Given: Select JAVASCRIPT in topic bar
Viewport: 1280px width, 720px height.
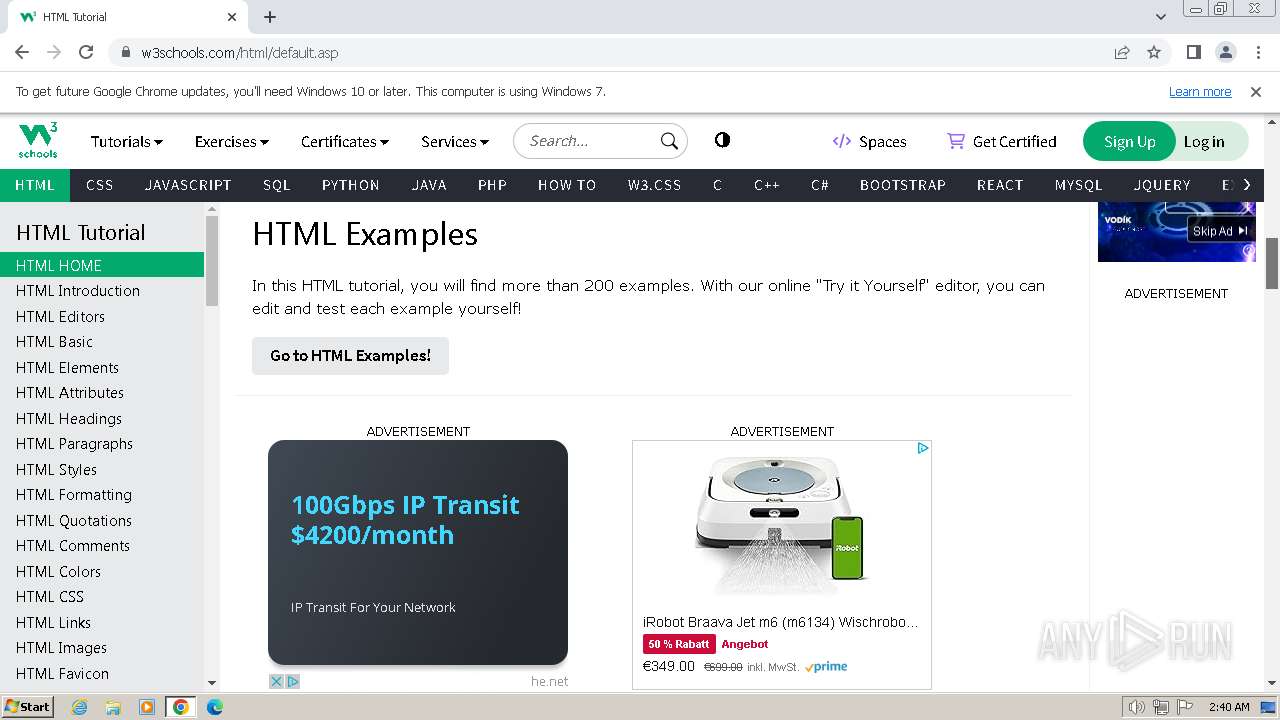Looking at the screenshot, I should 188,185.
